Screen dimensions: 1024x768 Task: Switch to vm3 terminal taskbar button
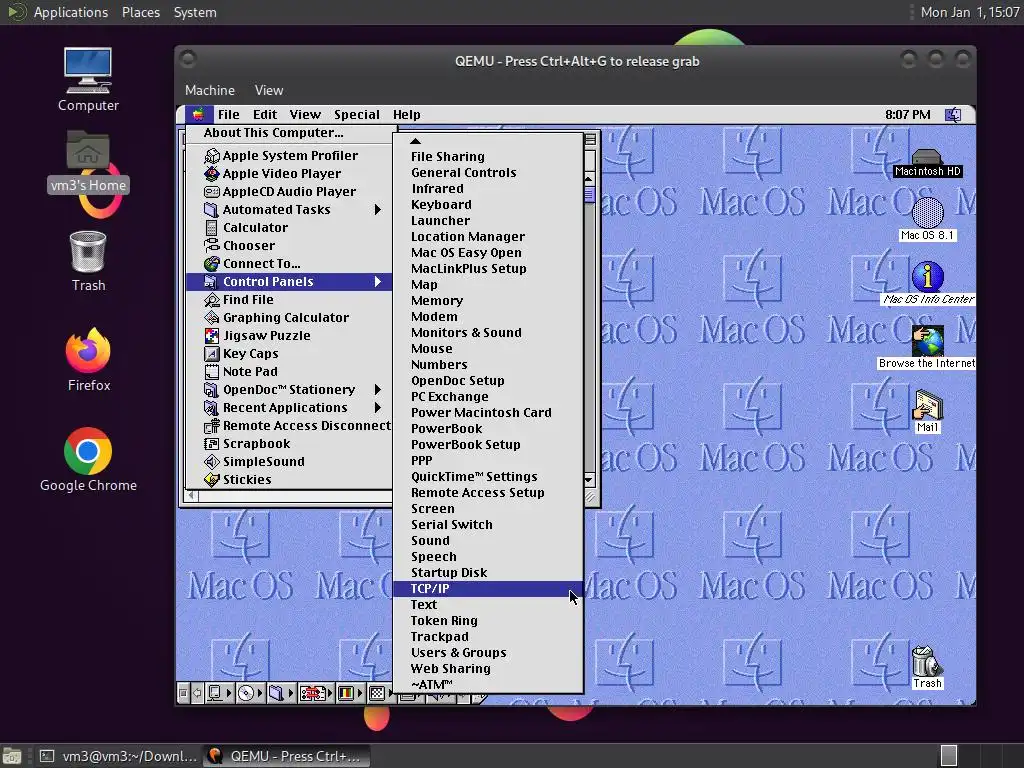click(117, 756)
